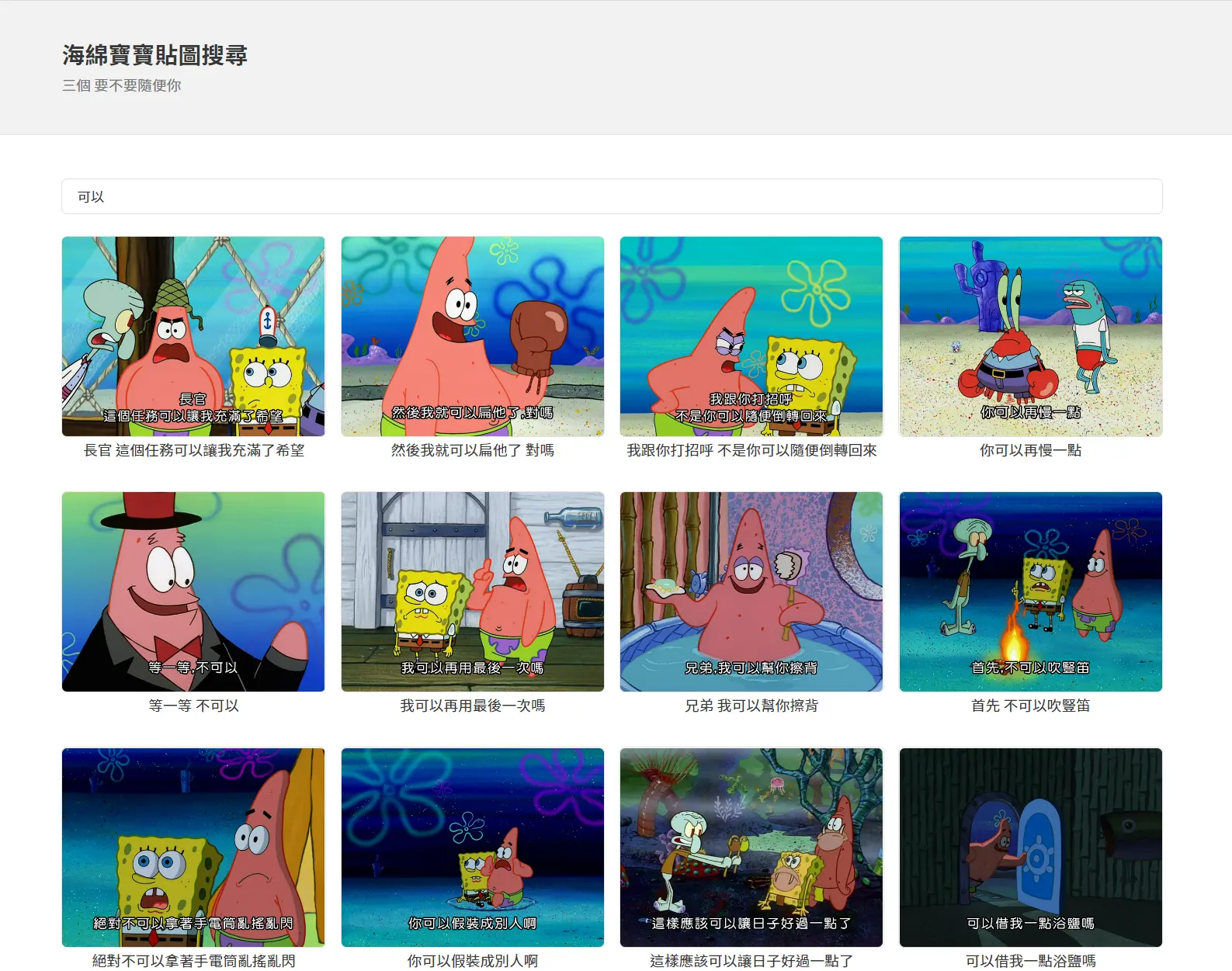Click the caption 你可以再慢一點
Image resolution: width=1232 pixels, height=971 pixels.
pyautogui.click(x=1030, y=450)
